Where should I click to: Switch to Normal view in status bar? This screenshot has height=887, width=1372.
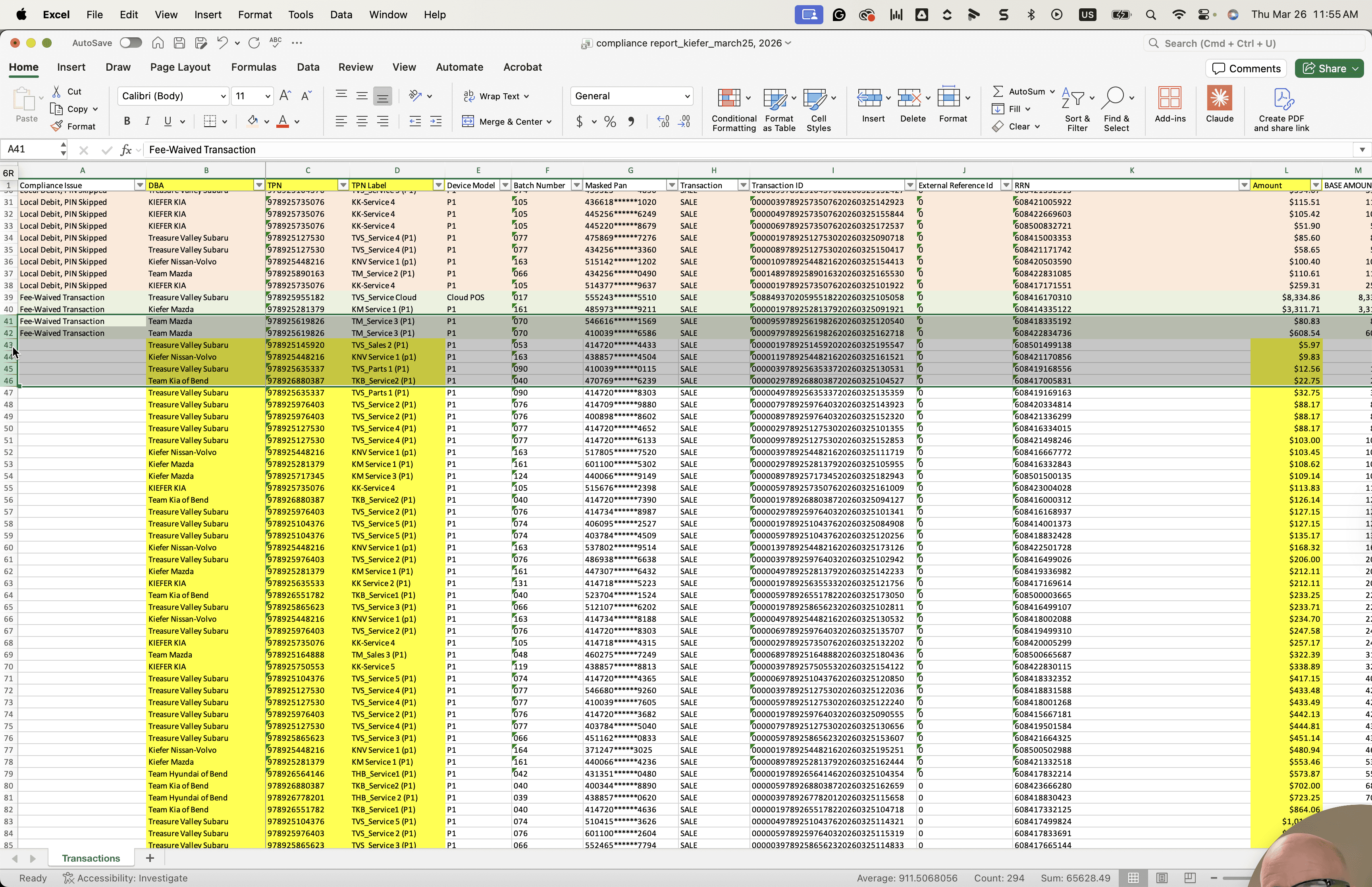point(1133,878)
